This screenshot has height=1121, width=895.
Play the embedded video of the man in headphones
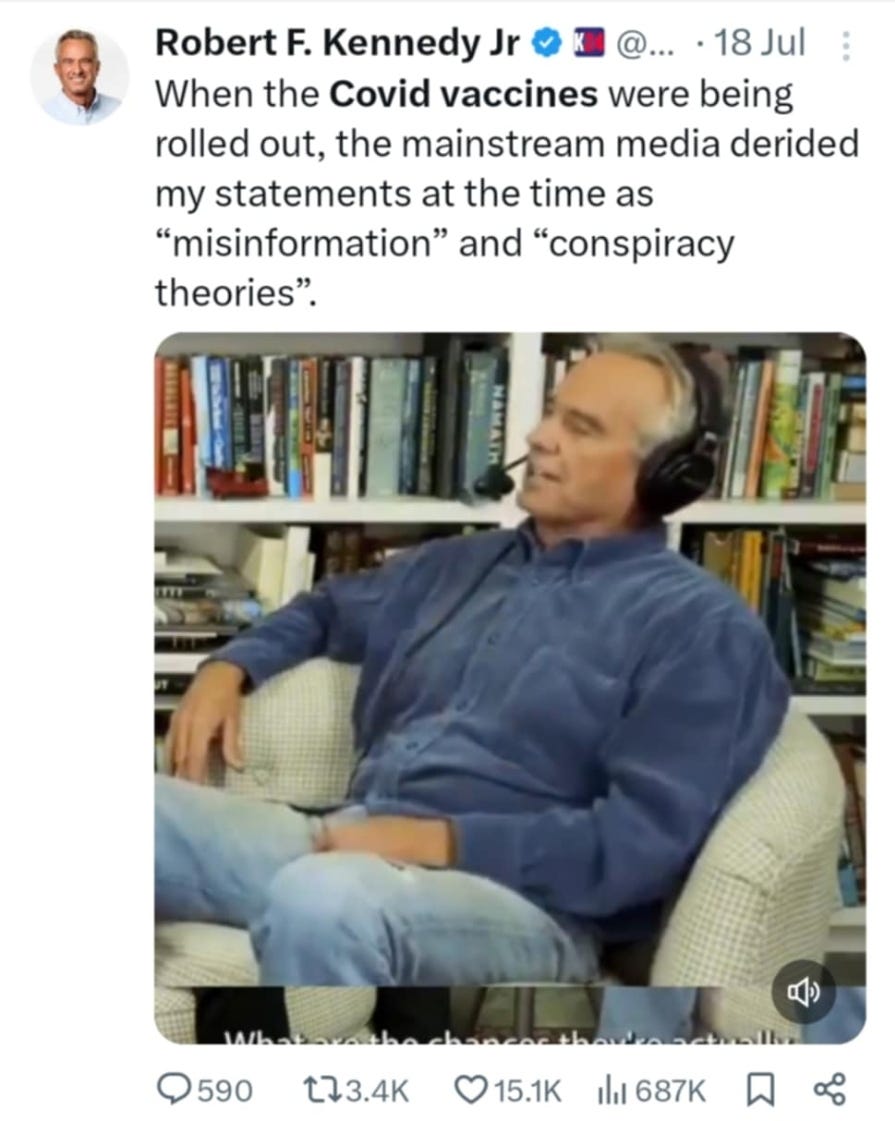point(510,688)
